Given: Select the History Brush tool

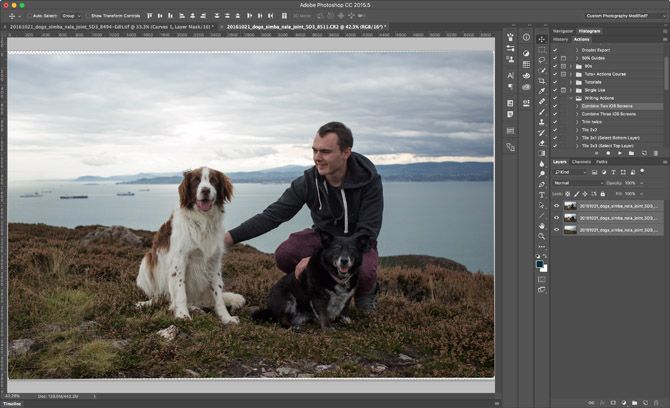Looking at the screenshot, I should 541,132.
